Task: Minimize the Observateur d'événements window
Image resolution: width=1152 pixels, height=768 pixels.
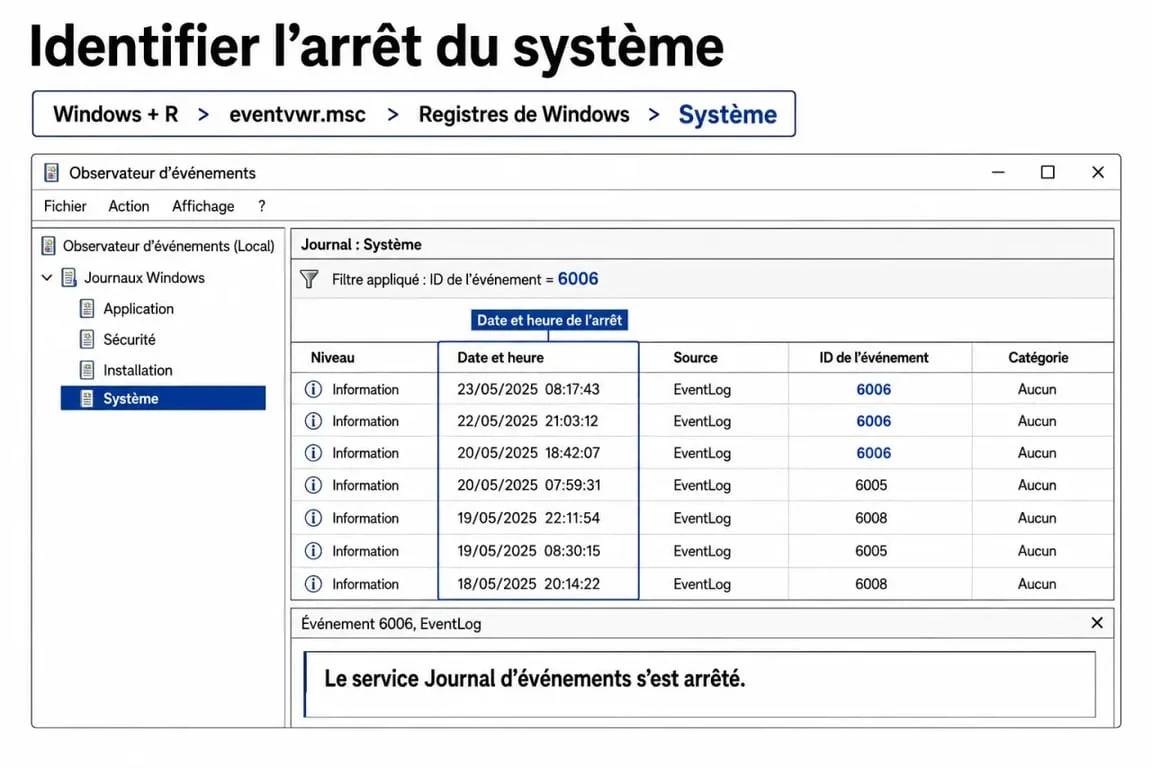Action: [x=998, y=173]
